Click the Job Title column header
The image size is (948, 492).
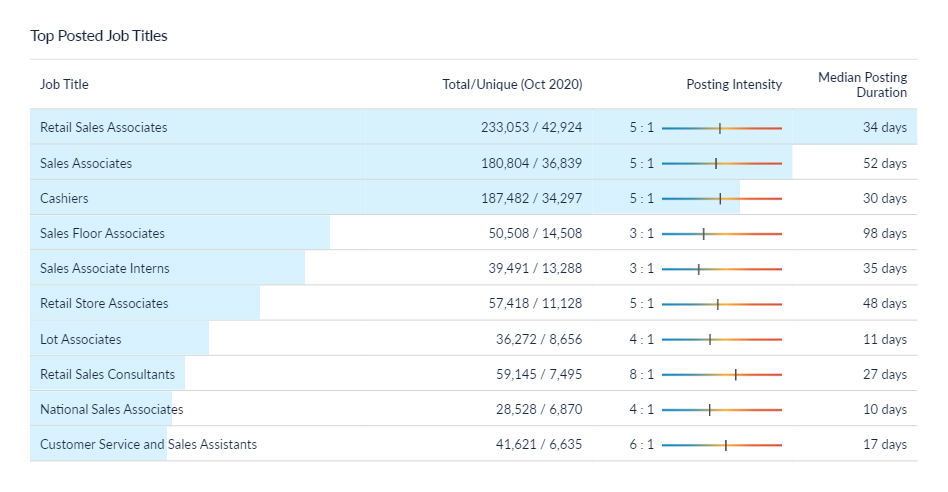click(64, 85)
